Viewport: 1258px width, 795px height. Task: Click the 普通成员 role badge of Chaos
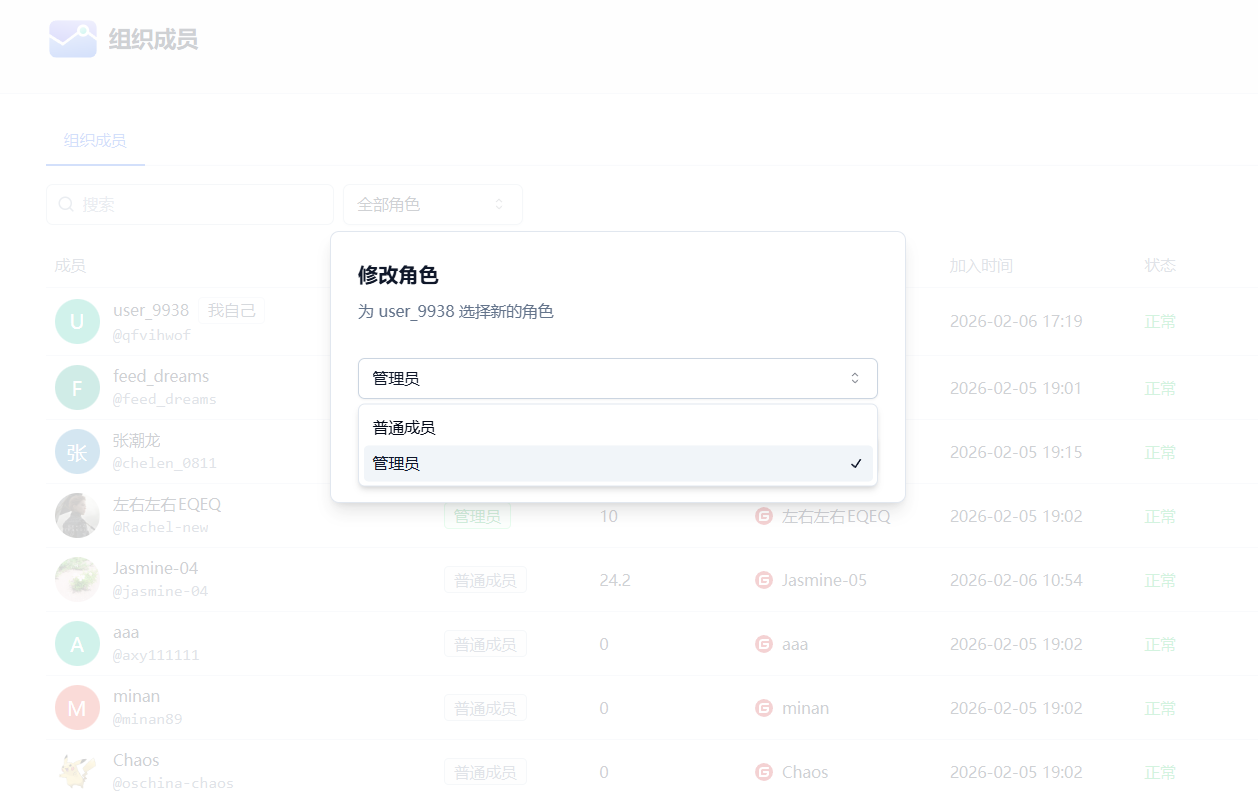[485, 772]
